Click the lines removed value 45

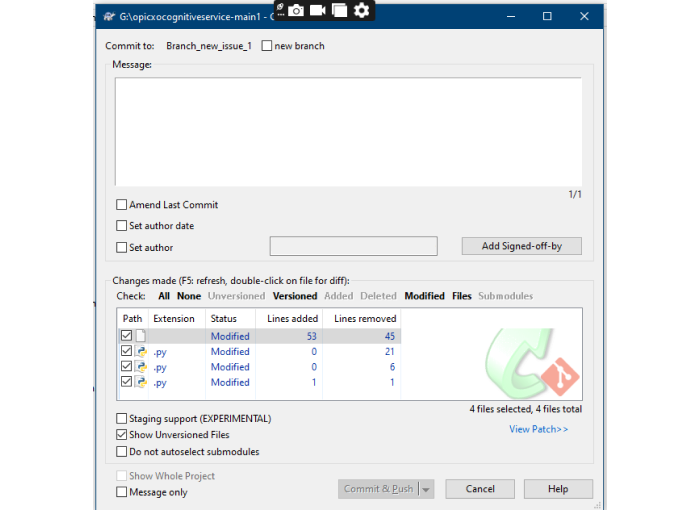click(390, 336)
